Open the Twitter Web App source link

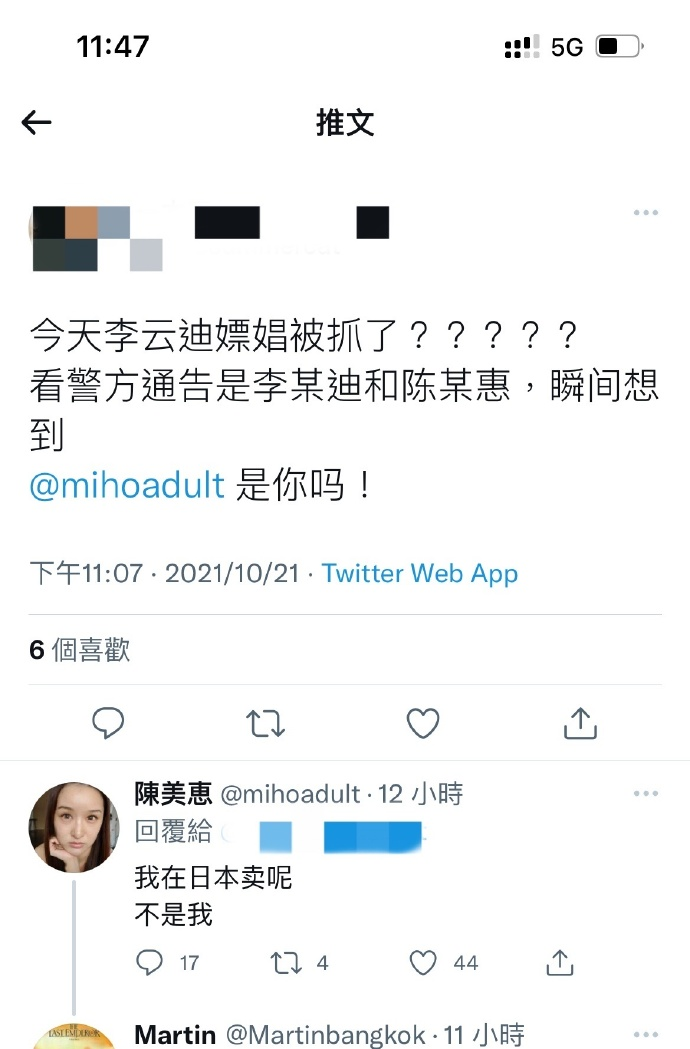(x=420, y=573)
